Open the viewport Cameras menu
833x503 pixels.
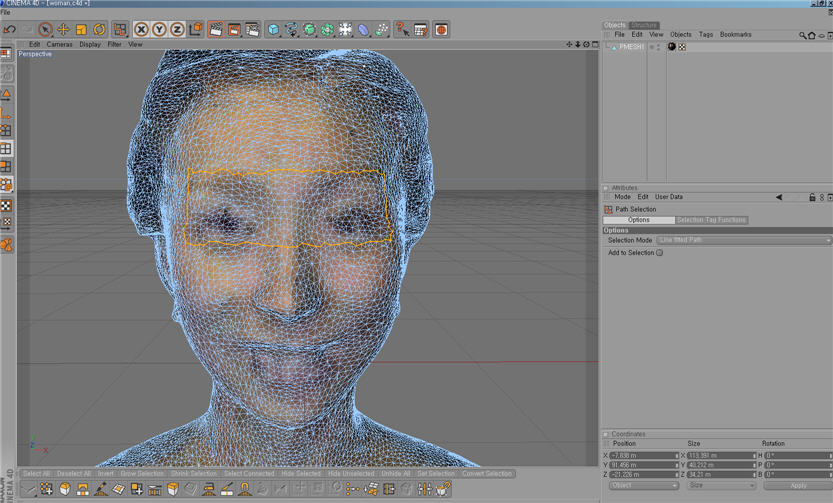(60, 45)
